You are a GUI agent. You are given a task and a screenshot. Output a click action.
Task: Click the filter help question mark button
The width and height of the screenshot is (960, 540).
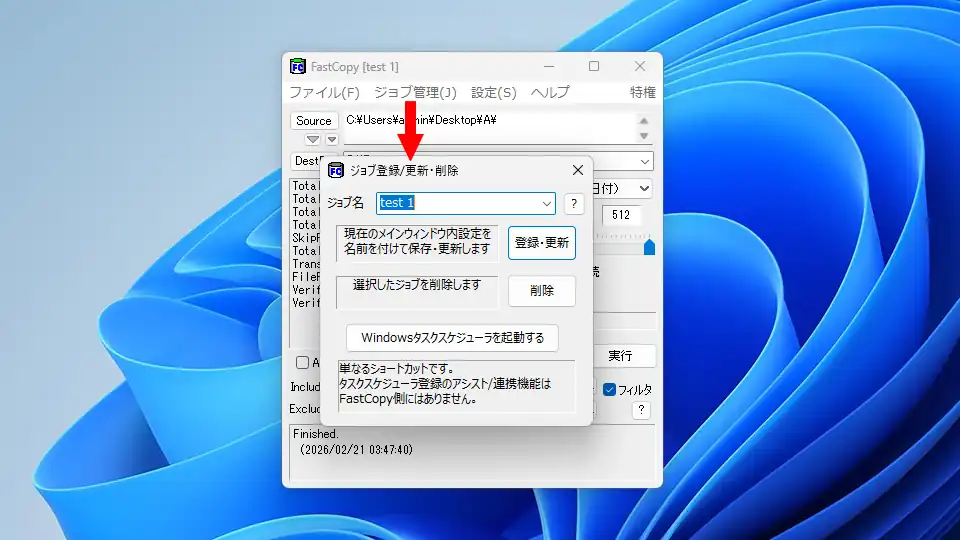(x=641, y=410)
